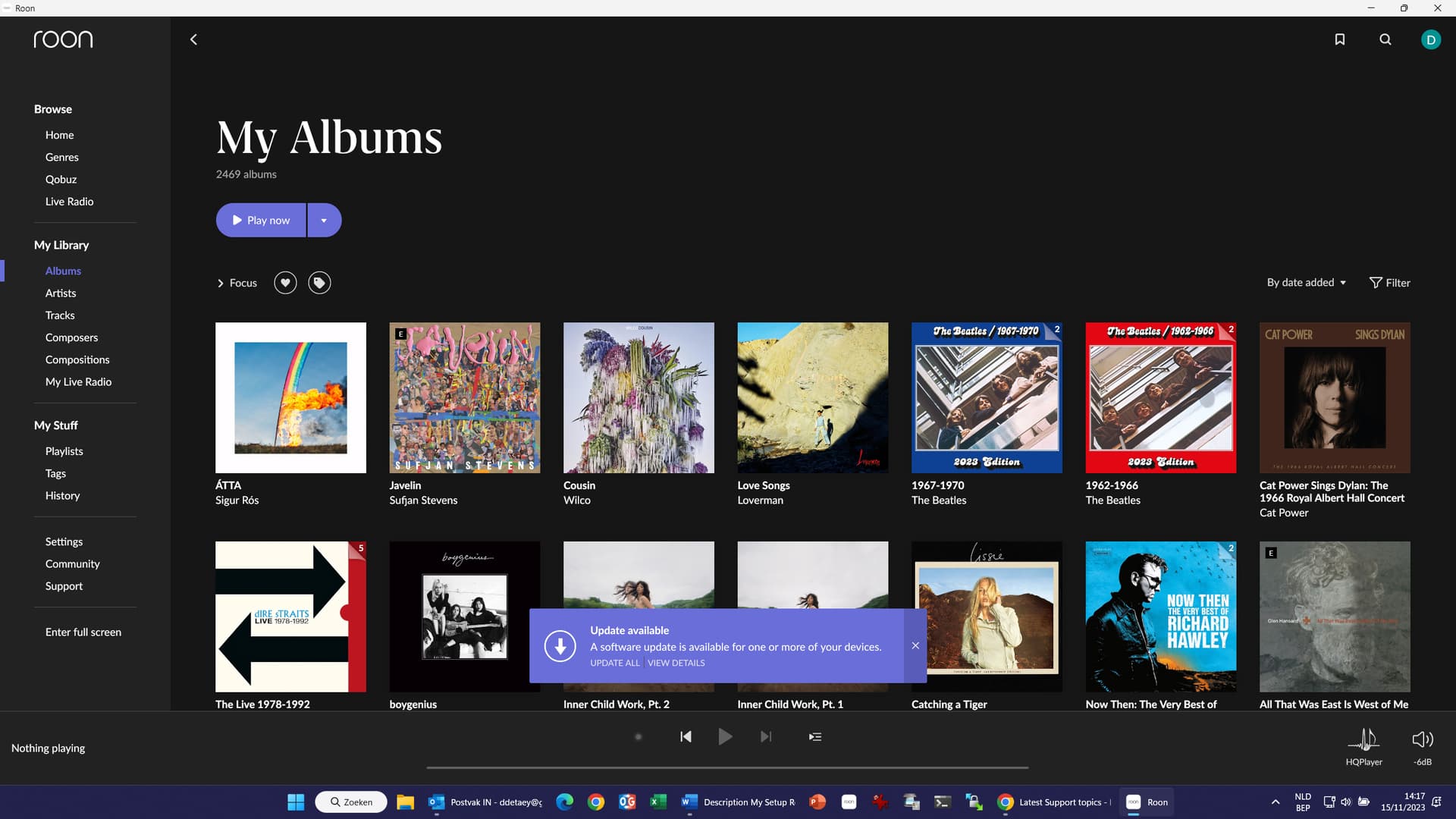Image resolution: width=1456 pixels, height=819 pixels.
Task: Open the bookmarks icon
Action: (x=1340, y=39)
